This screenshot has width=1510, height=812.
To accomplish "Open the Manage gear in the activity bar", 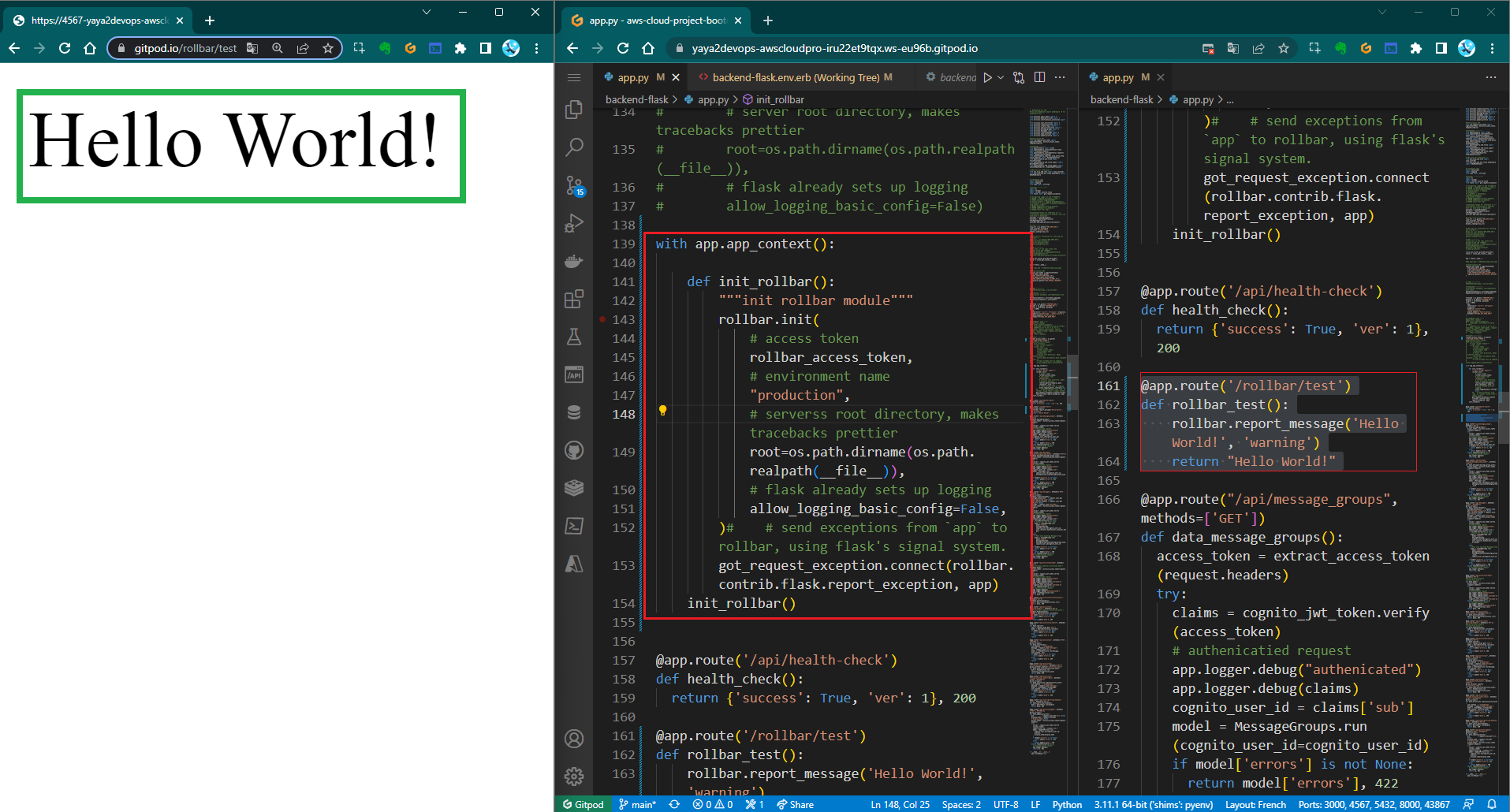I will tap(574, 777).
